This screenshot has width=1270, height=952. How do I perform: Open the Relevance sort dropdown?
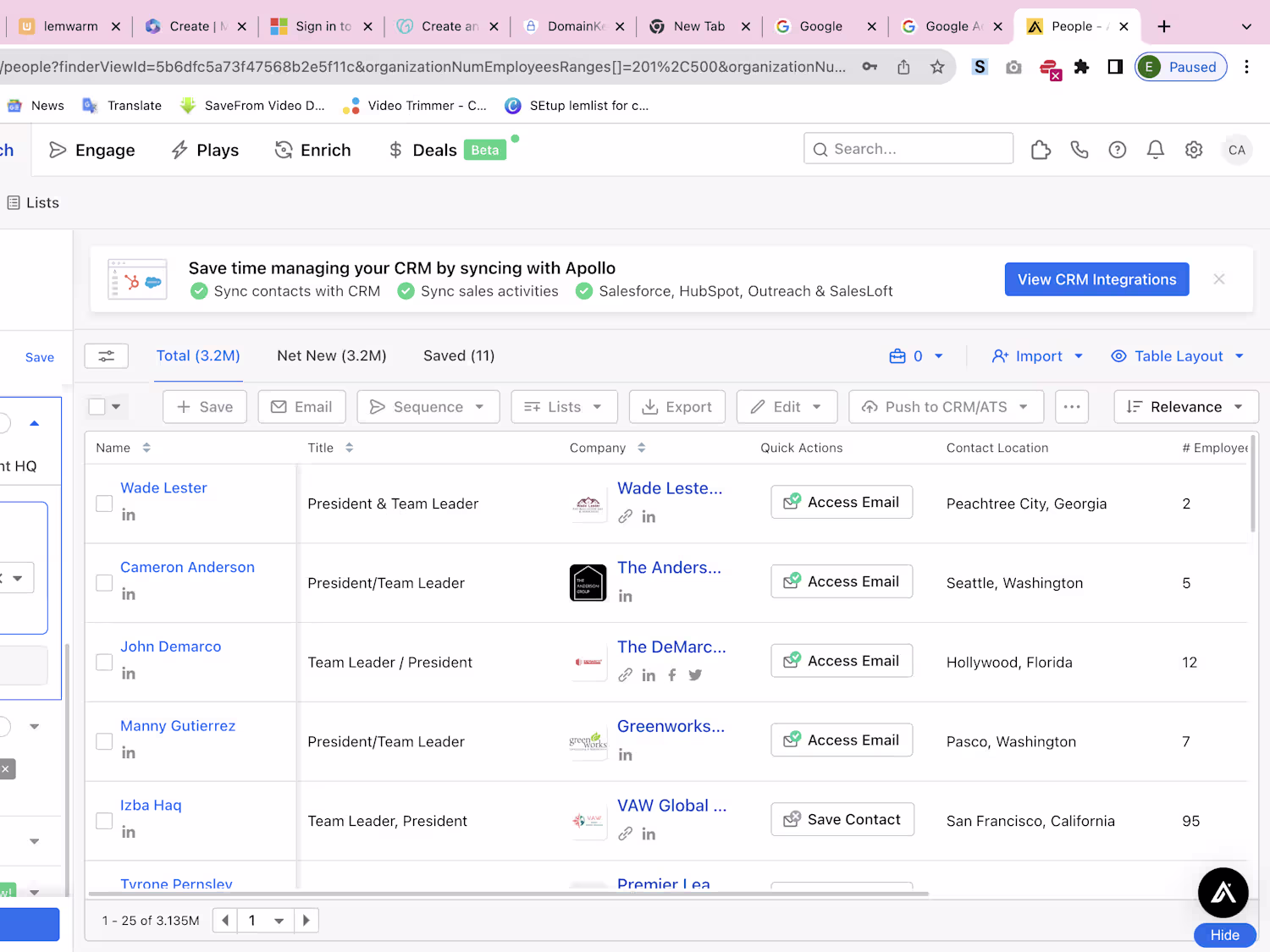(1186, 407)
